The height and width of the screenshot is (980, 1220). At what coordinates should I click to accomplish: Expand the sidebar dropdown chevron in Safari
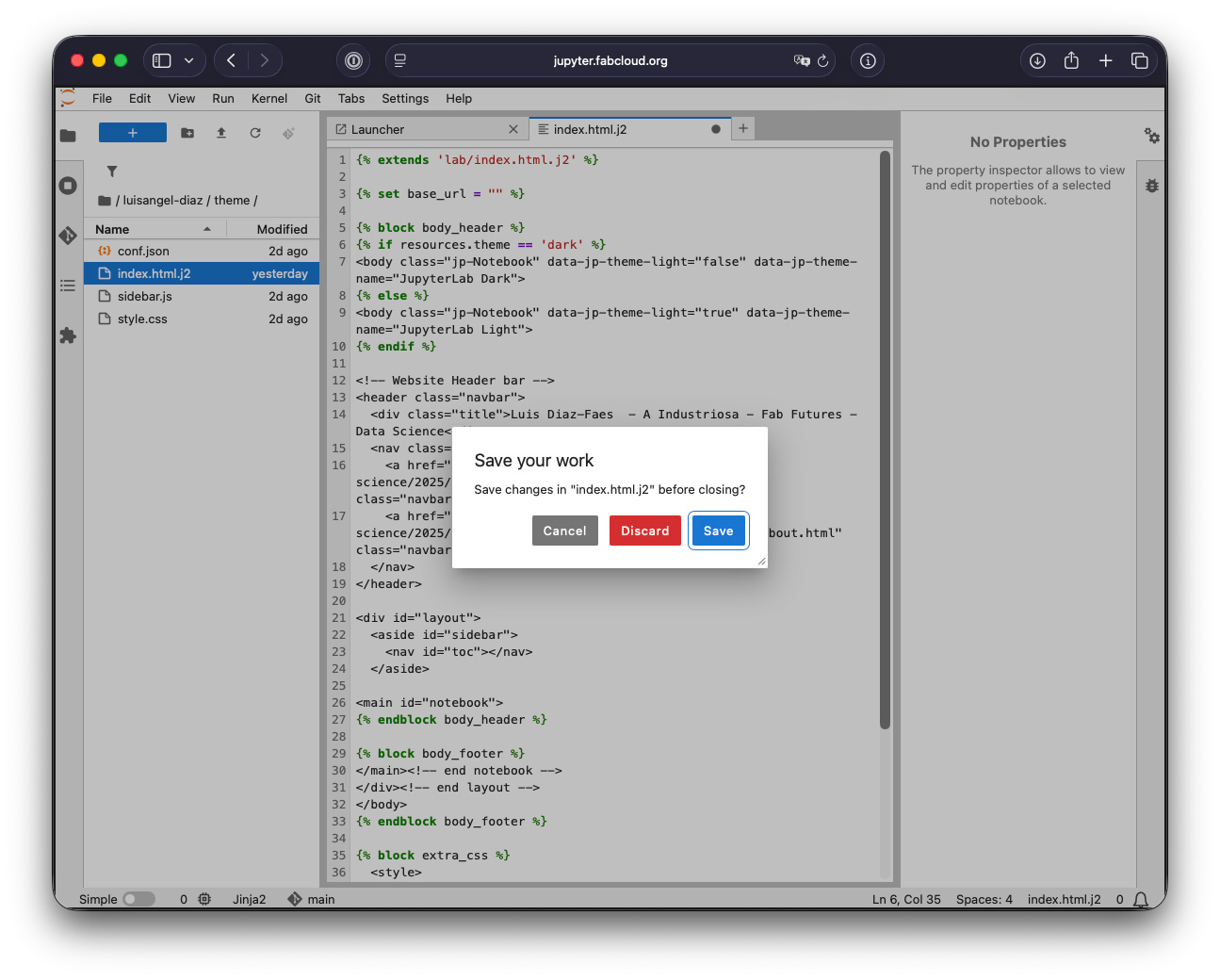[x=188, y=60]
